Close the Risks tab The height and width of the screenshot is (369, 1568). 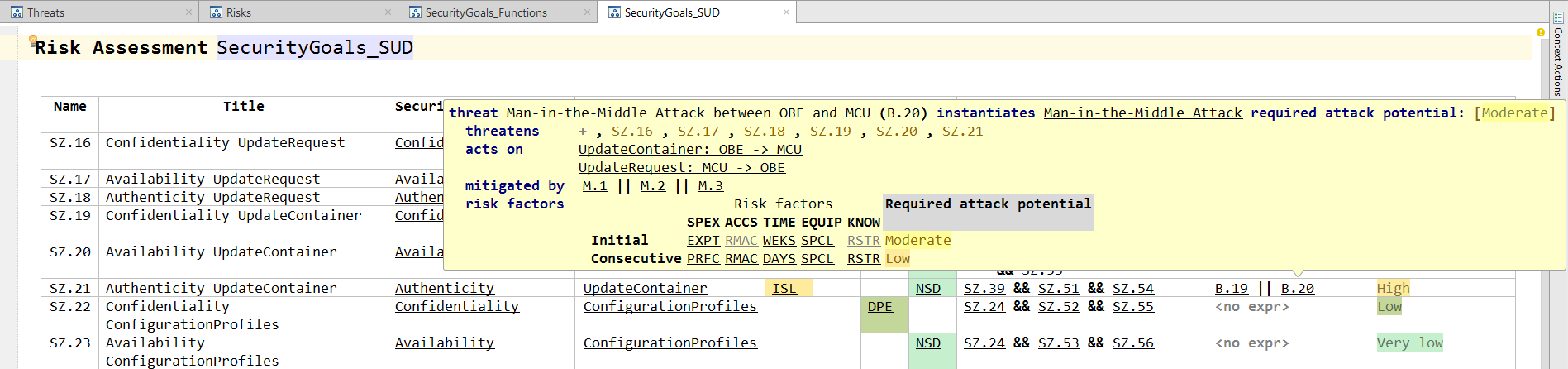click(388, 12)
